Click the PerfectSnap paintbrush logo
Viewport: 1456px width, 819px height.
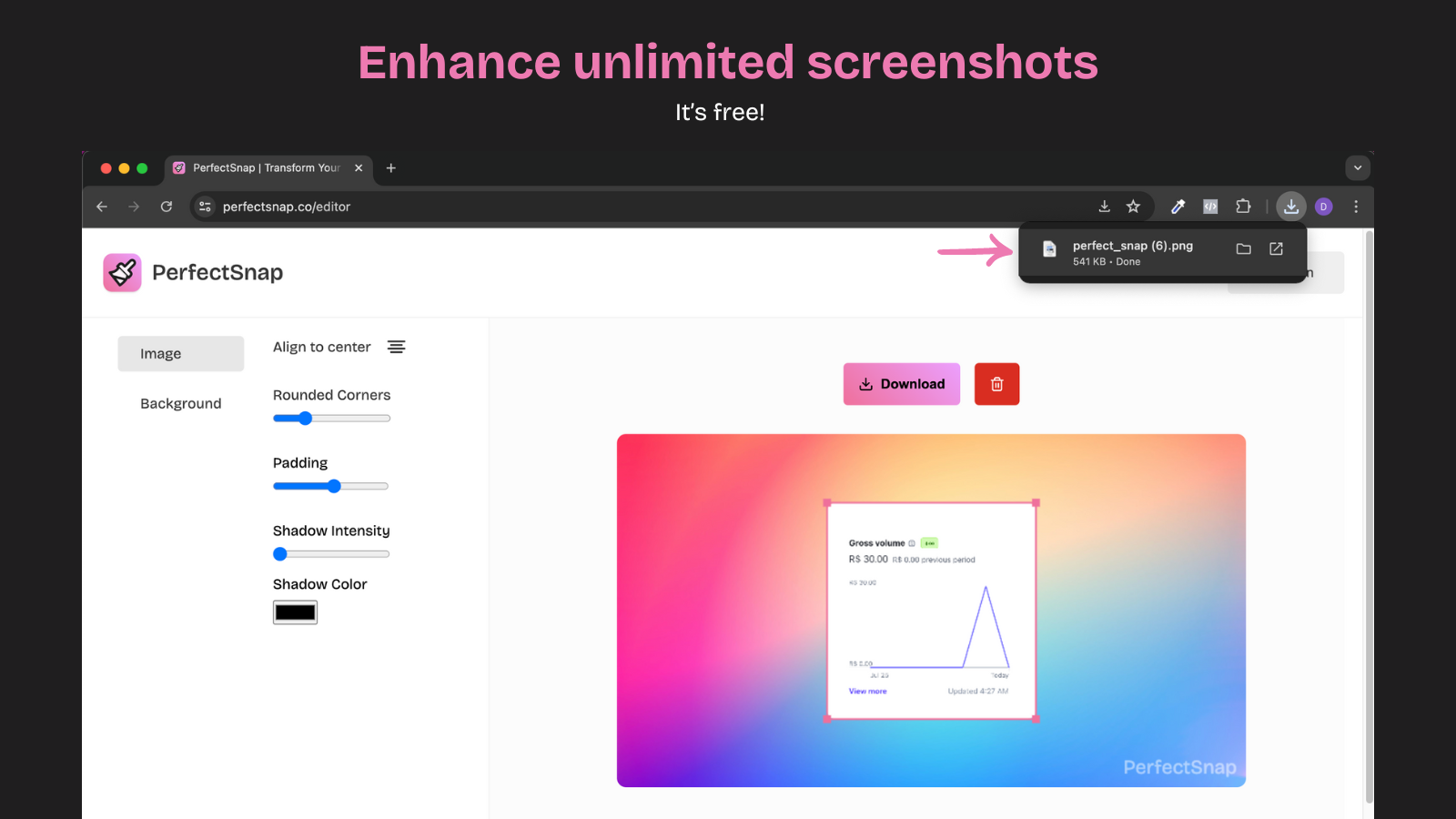(122, 272)
